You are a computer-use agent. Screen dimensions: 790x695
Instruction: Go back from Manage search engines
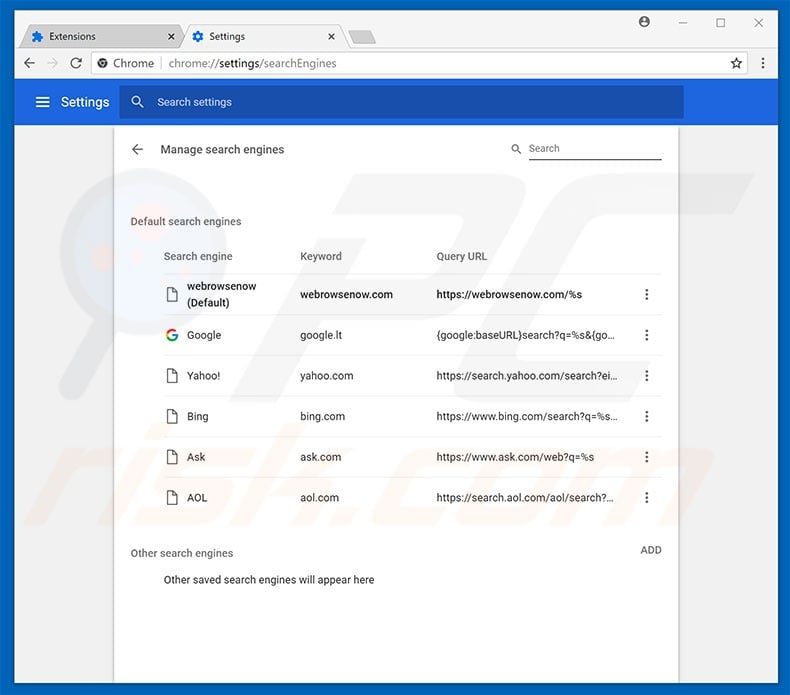tap(138, 149)
